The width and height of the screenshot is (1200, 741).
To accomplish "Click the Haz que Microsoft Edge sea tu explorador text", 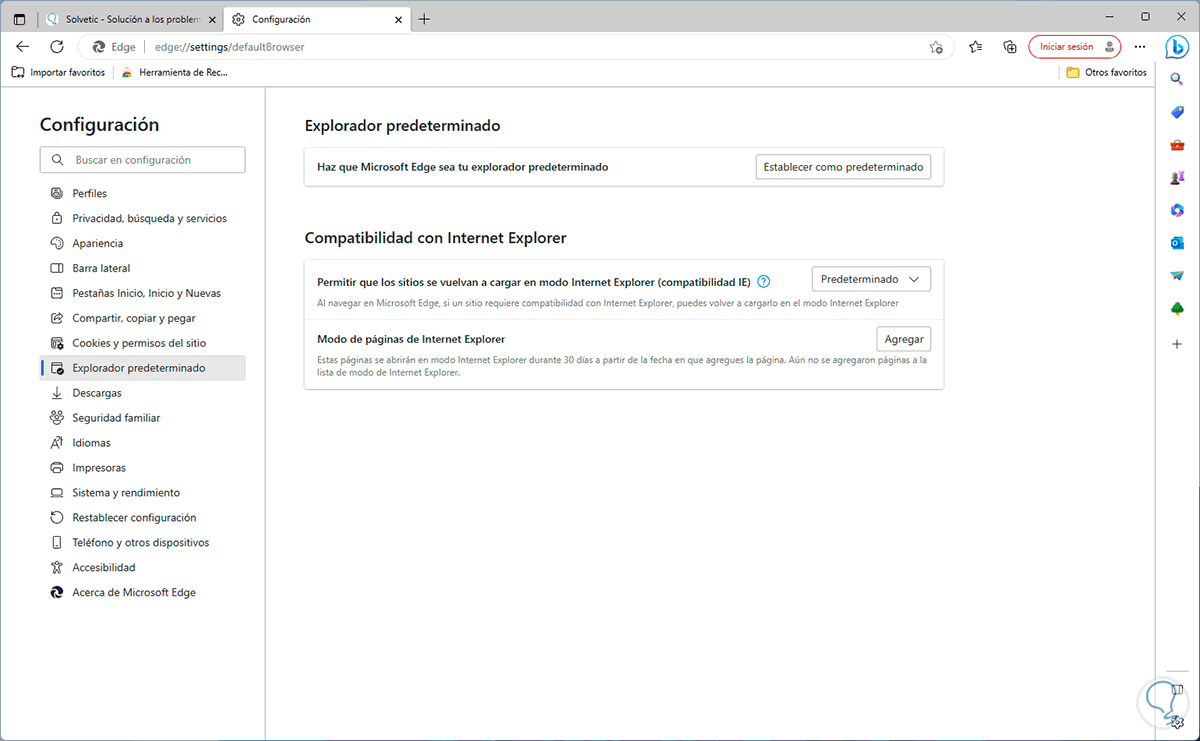I will tap(462, 167).
